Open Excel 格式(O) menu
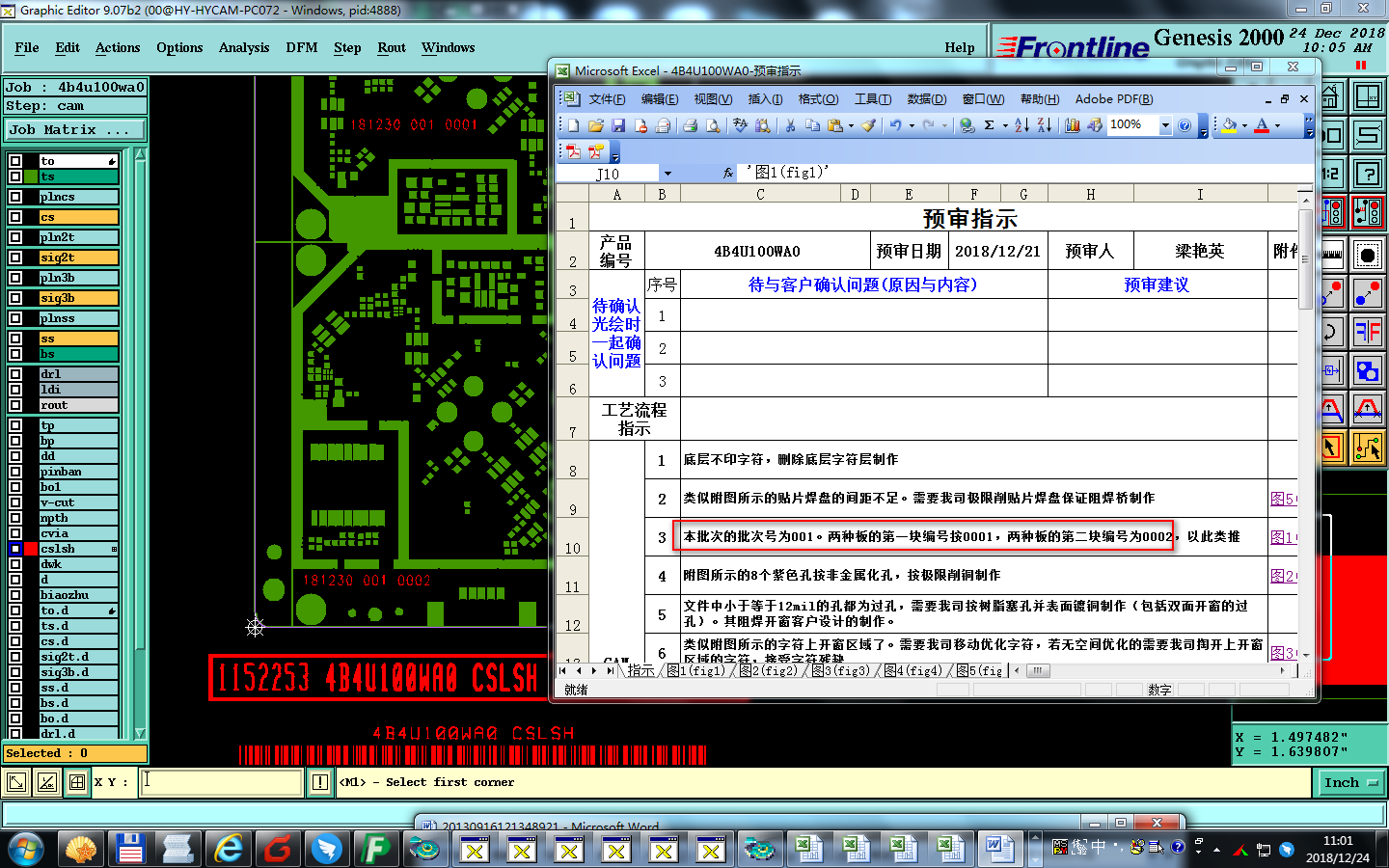This screenshot has height=868, width=1389. [x=818, y=99]
